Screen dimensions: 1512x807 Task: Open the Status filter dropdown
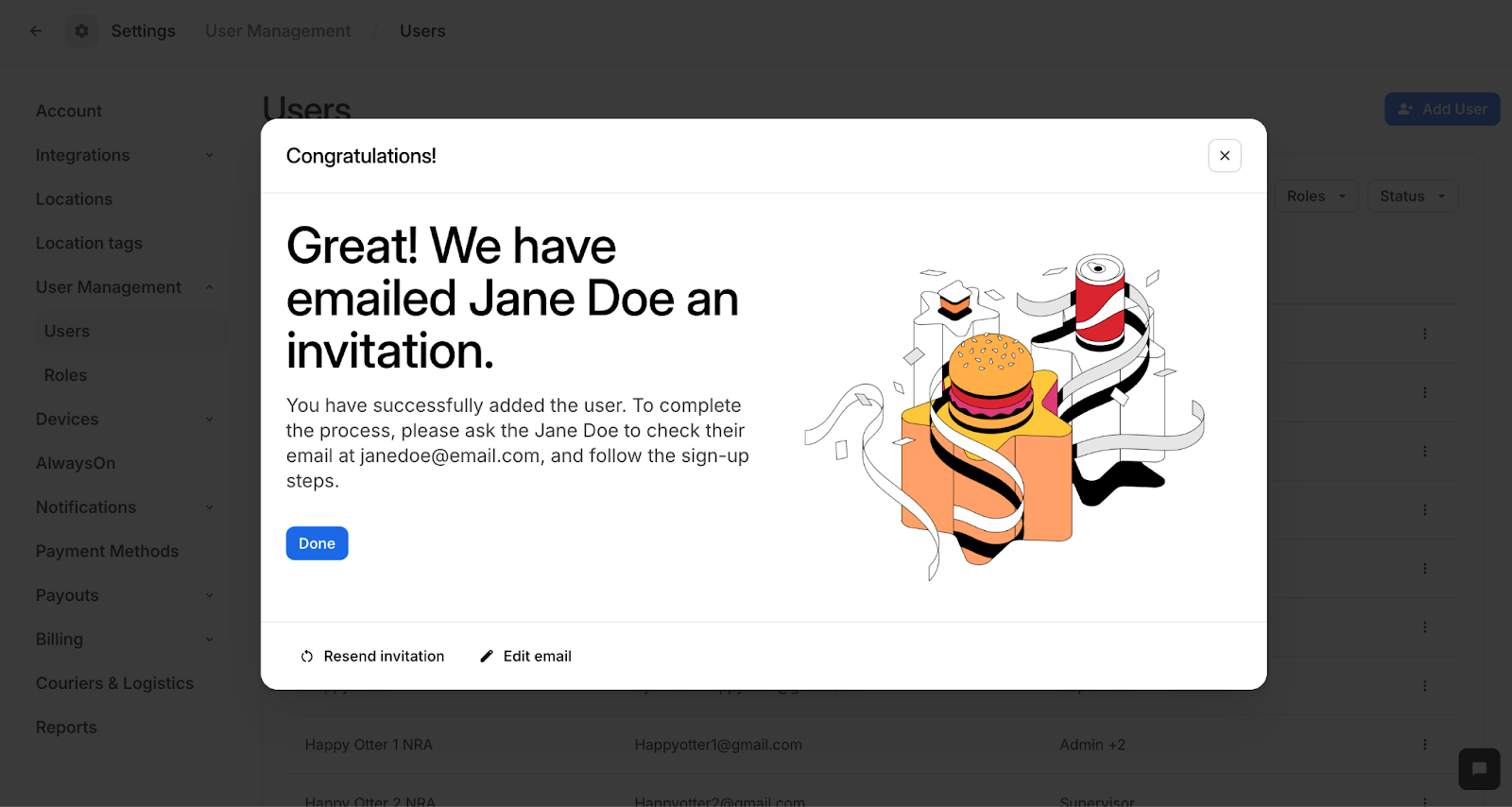(x=1413, y=197)
